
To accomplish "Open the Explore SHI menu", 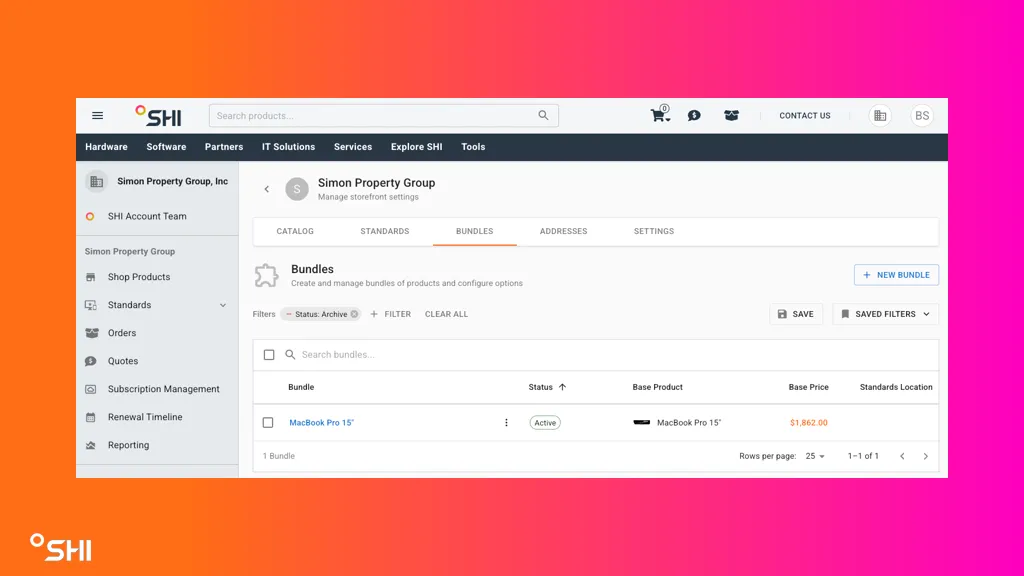I will coord(417,147).
